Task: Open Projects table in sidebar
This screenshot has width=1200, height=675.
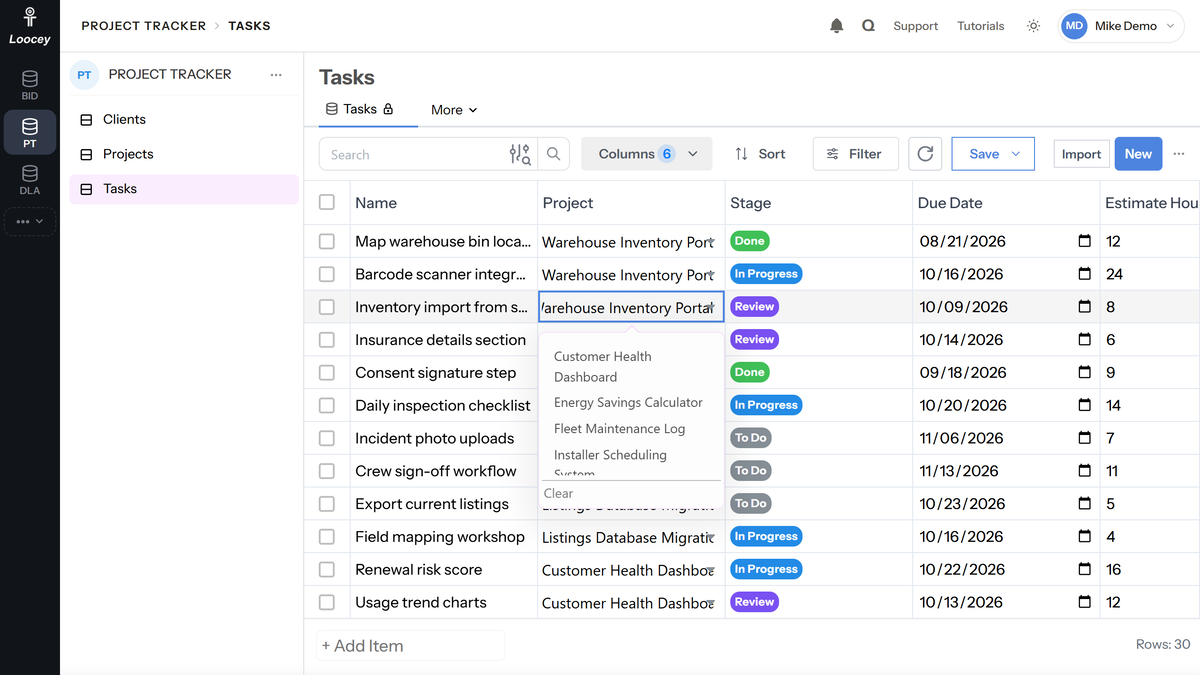Action: (184, 154)
